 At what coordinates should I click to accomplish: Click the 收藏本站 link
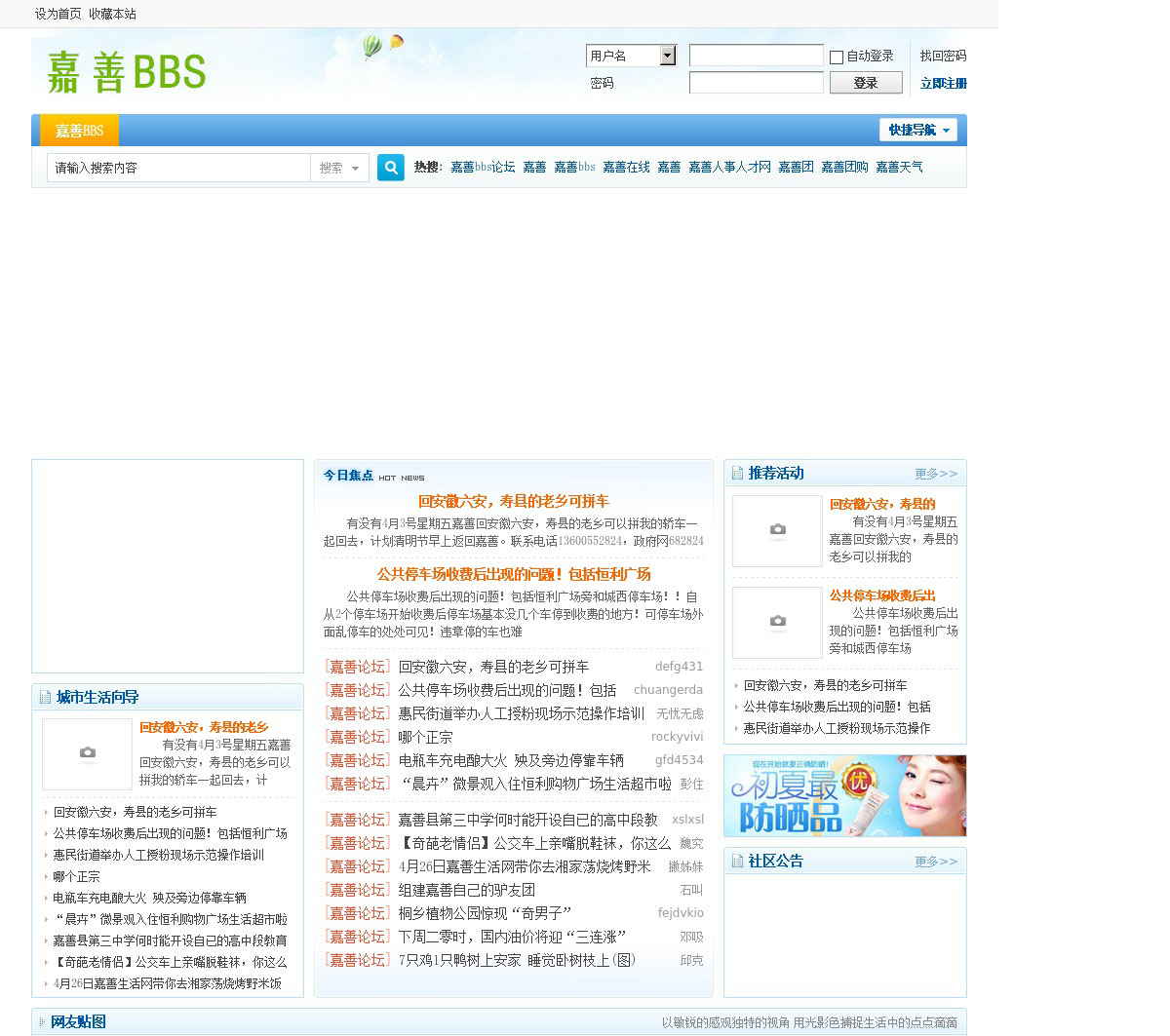pyautogui.click(x=112, y=14)
